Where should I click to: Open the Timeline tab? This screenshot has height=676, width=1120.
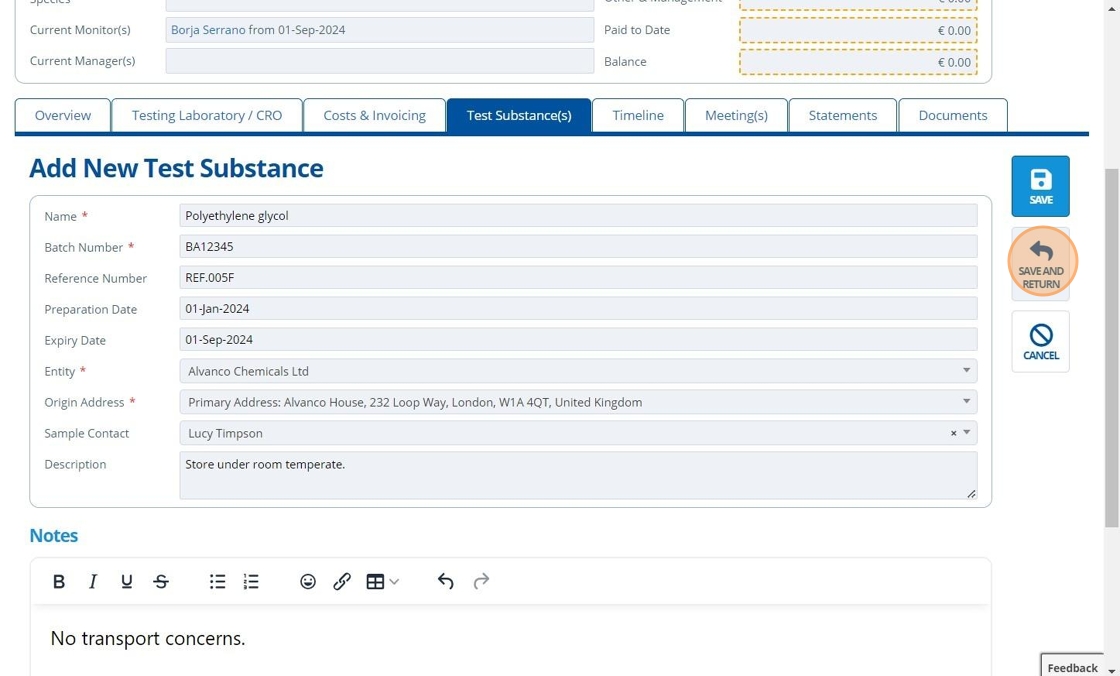[x=638, y=116]
